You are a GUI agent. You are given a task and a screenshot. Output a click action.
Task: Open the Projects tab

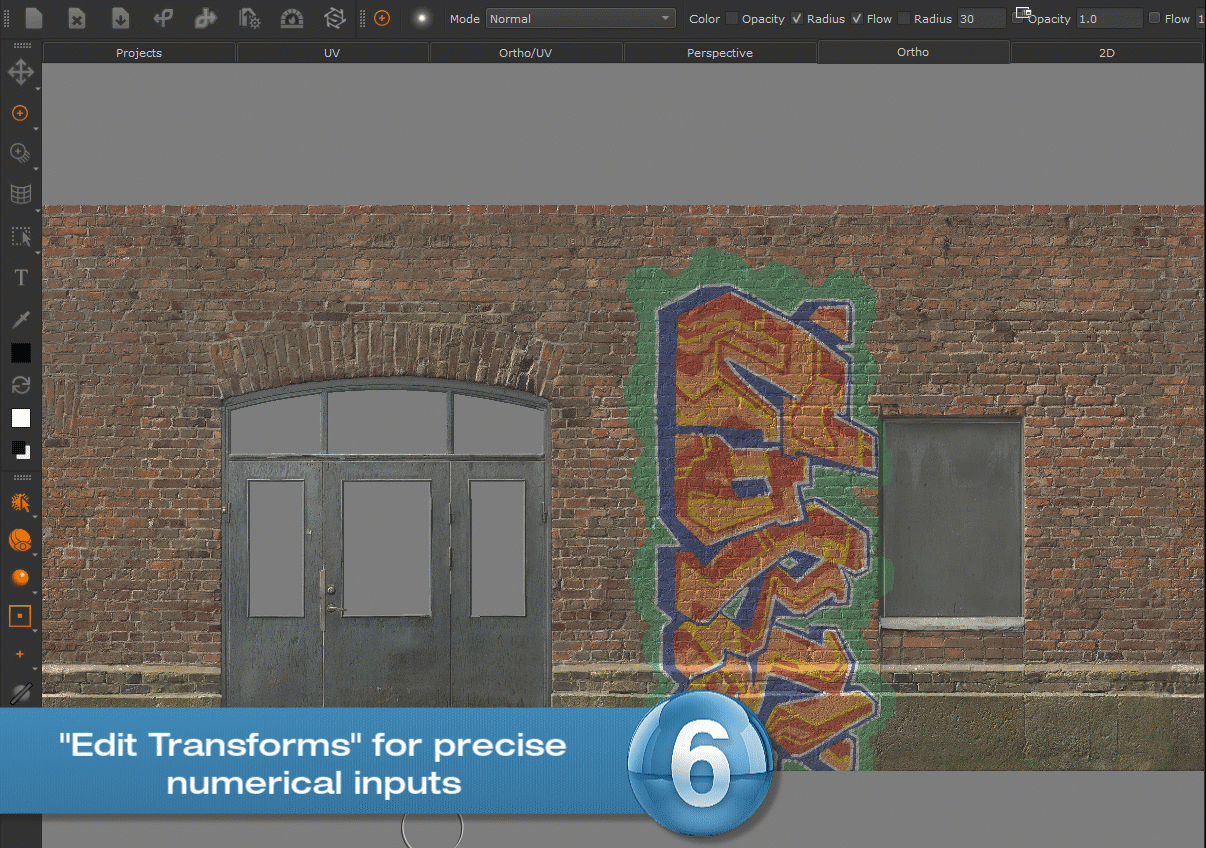coord(139,53)
